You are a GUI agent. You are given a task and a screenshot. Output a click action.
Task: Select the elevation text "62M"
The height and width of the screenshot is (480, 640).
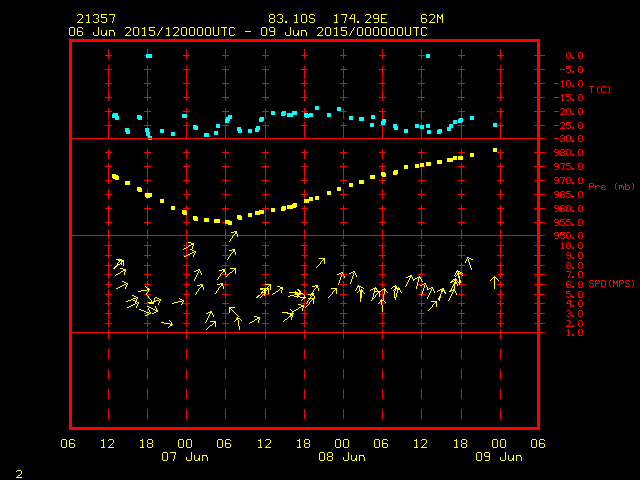point(431,19)
